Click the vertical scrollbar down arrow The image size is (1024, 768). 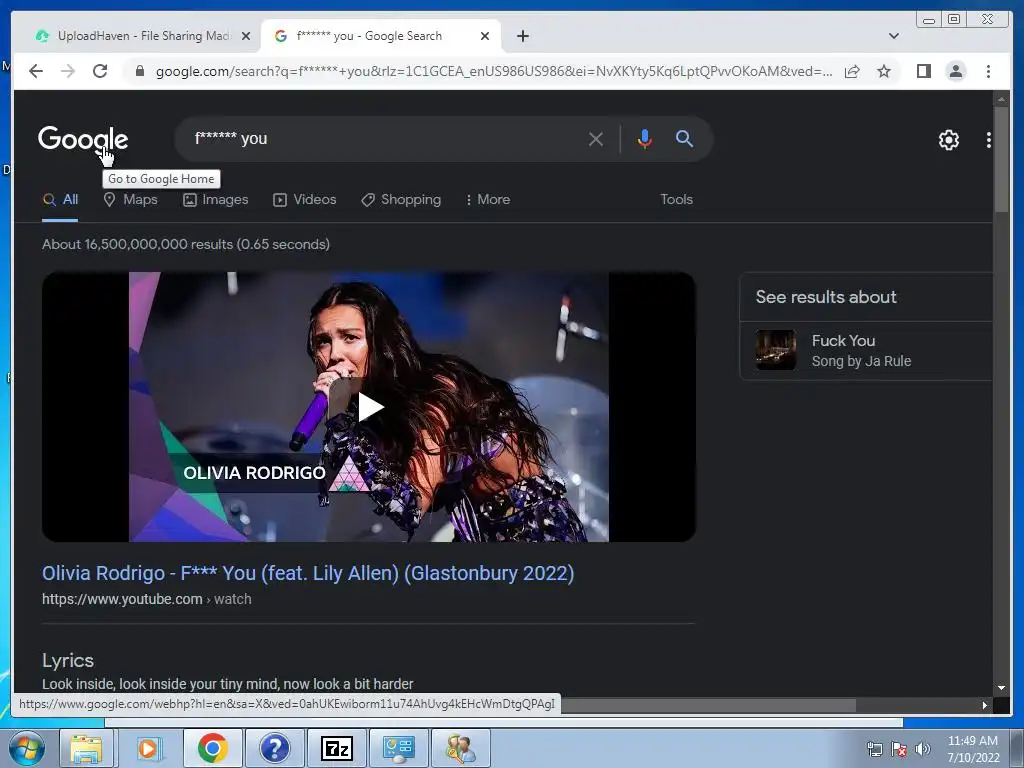(x=1001, y=688)
